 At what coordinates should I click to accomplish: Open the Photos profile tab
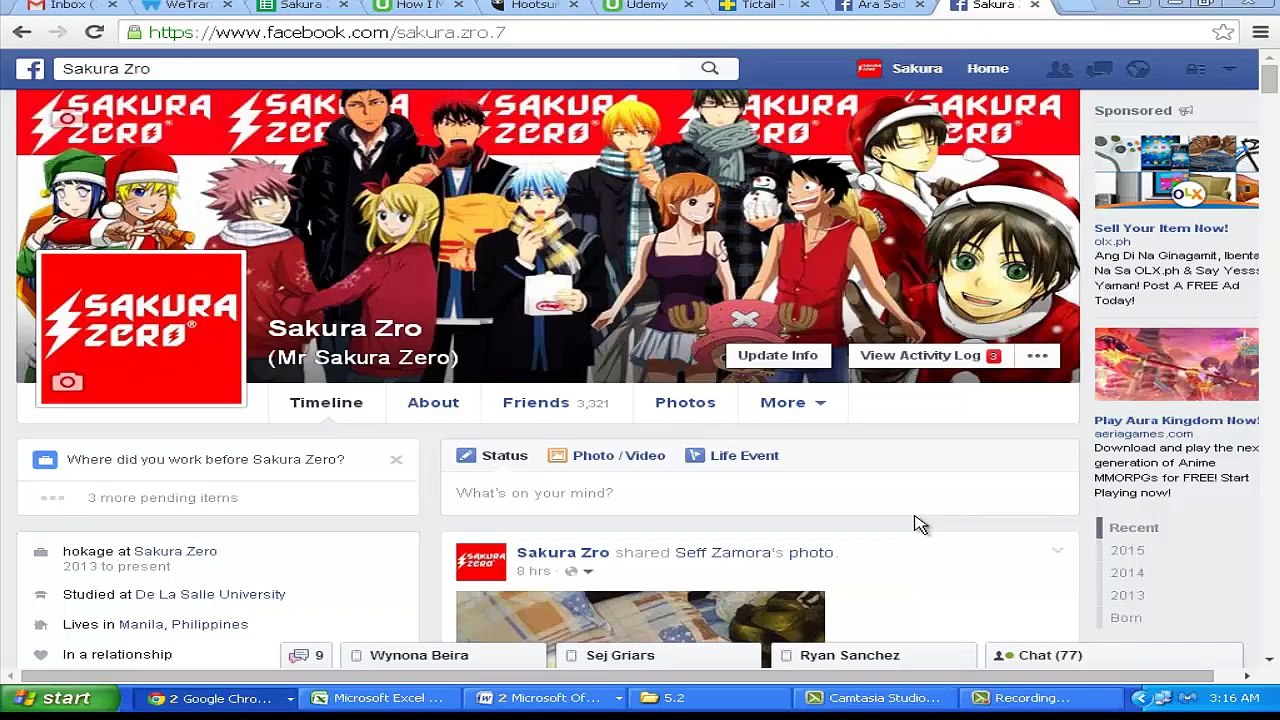tap(685, 402)
